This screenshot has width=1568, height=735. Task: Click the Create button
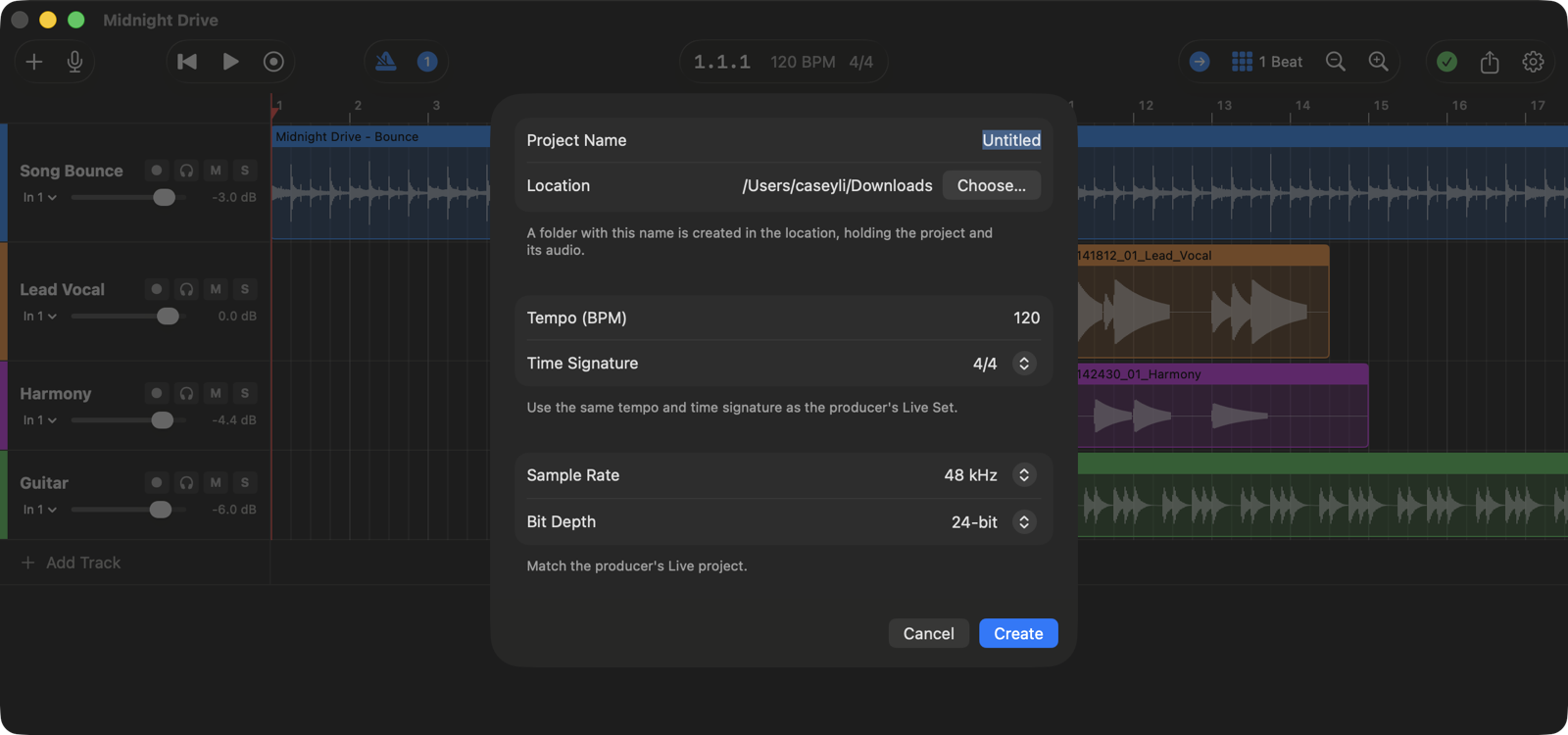click(x=1018, y=634)
